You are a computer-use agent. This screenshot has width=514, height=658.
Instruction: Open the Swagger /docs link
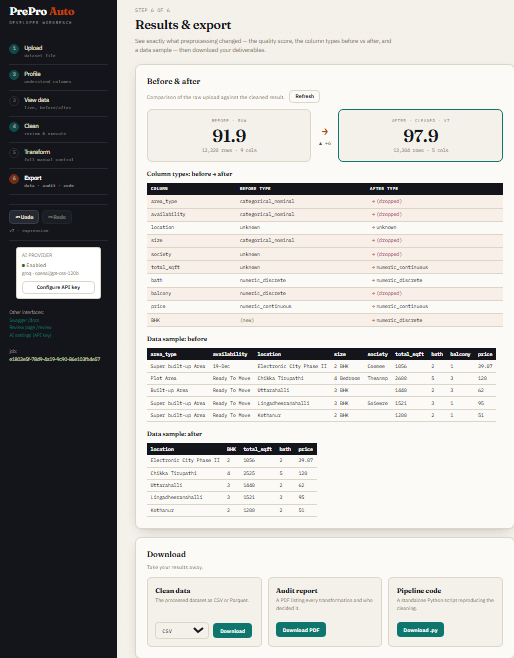(24, 320)
